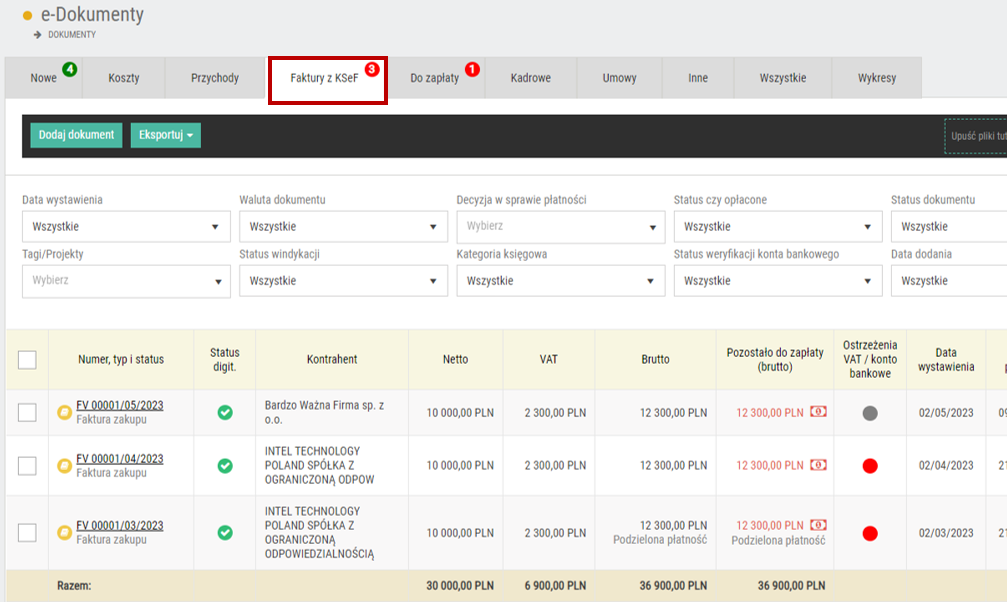This screenshot has width=1008, height=602.
Task: Open Decyzja w sprawie płatności dropdown
Action: click(x=561, y=226)
